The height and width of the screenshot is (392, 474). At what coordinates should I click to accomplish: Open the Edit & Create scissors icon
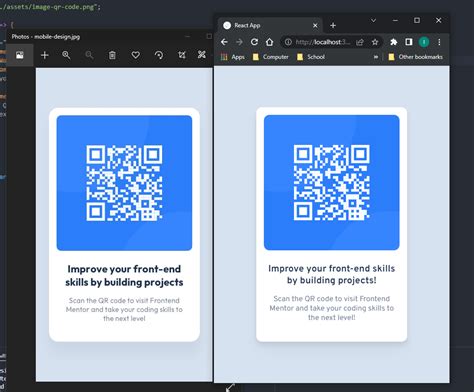point(202,54)
